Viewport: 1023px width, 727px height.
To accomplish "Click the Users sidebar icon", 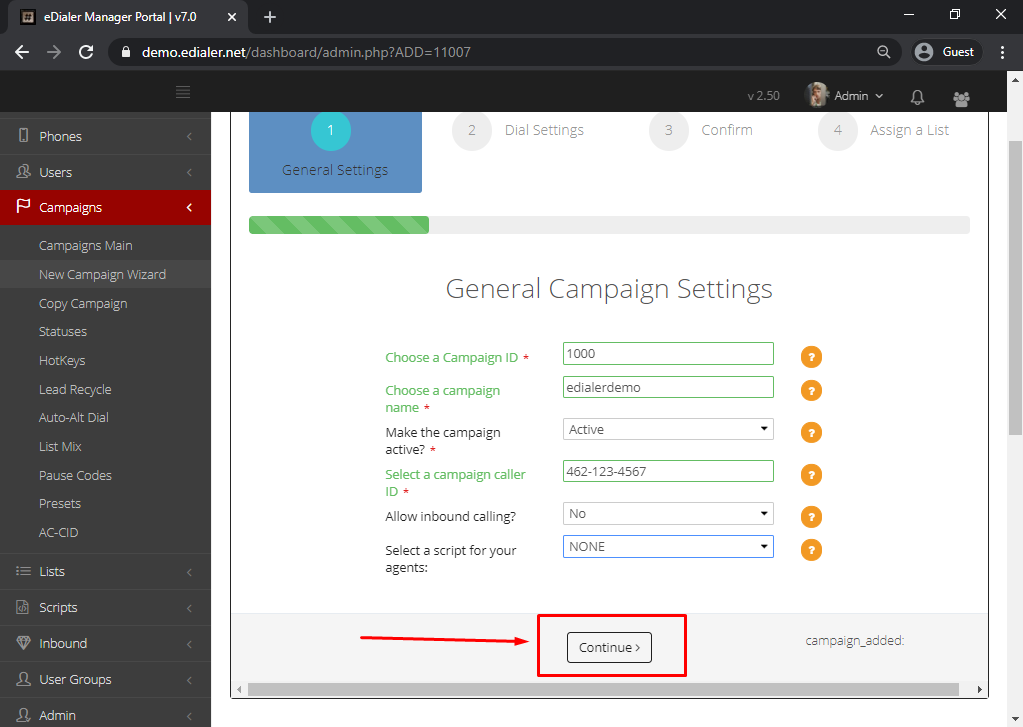I will [x=23, y=172].
